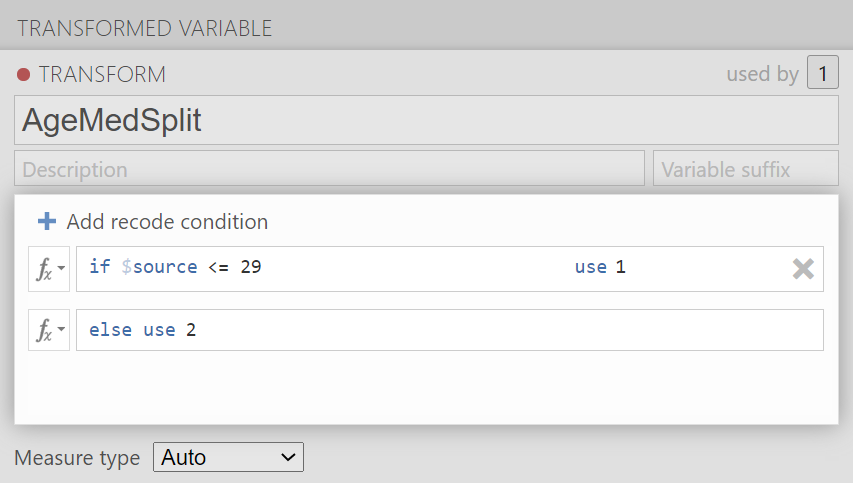Click the value 29 in the condition
The width and height of the screenshot is (853, 483).
click(250, 268)
